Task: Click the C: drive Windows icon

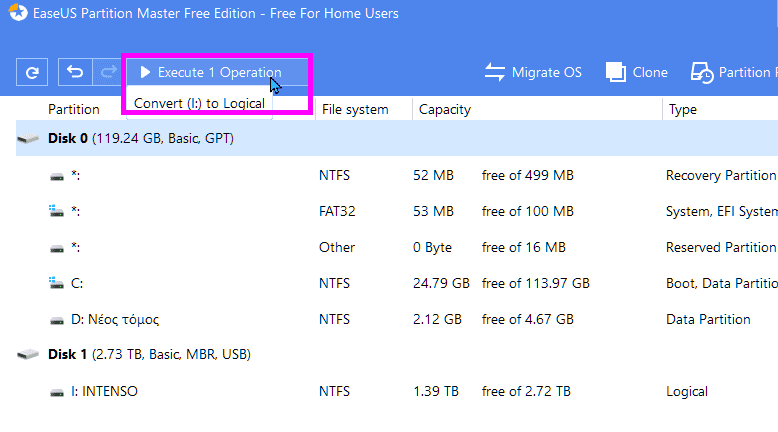Action: [56, 283]
